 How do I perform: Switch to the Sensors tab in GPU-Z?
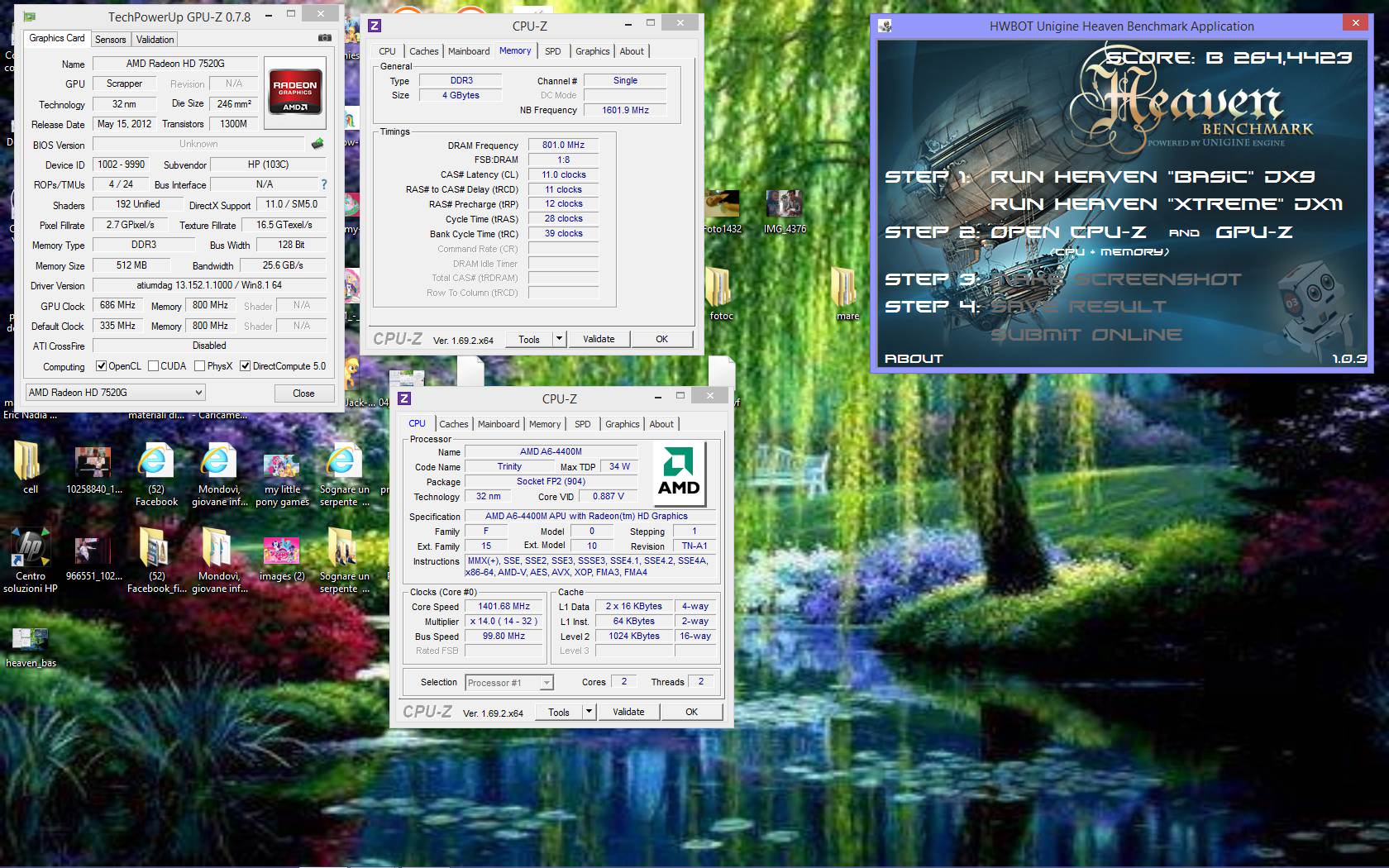pyautogui.click(x=110, y=40)
